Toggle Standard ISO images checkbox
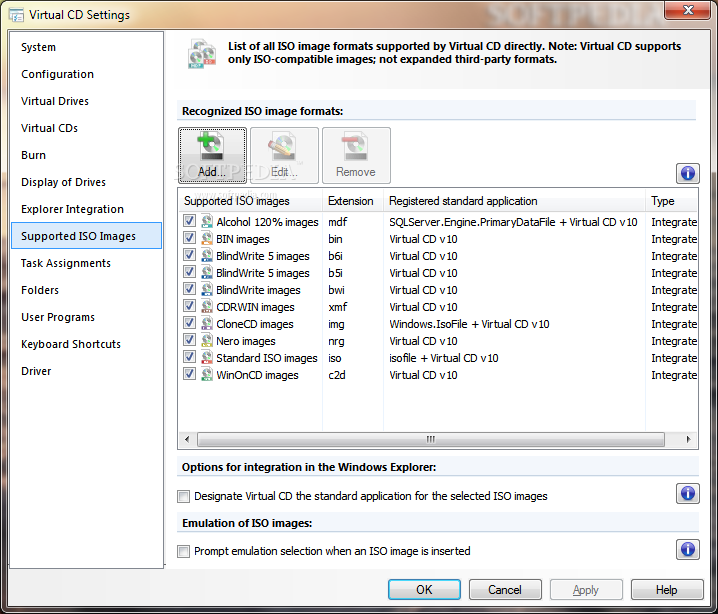 [x=189, y=357]
